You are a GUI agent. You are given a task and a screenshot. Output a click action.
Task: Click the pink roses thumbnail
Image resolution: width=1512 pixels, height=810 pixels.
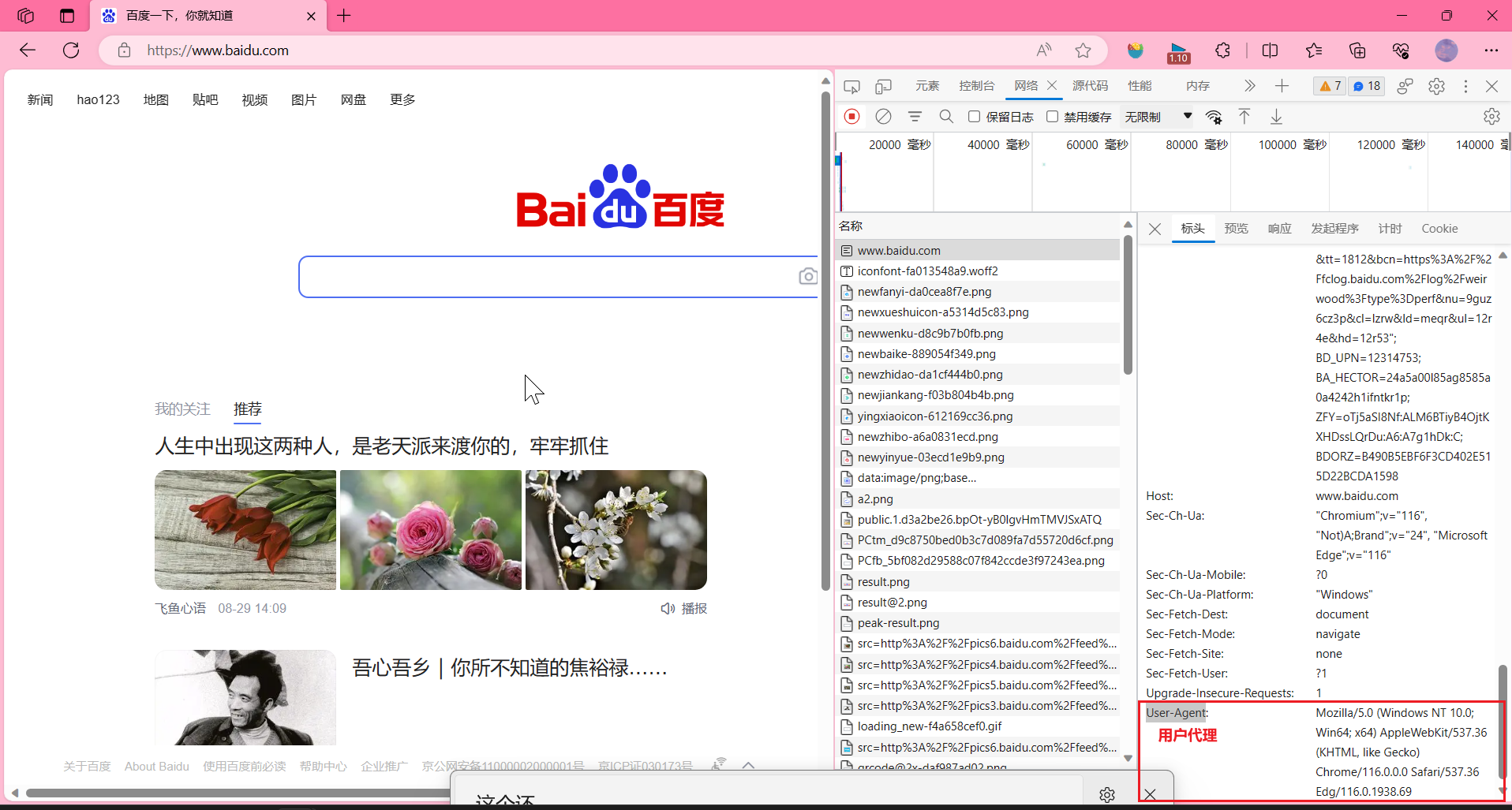point(431,530)
